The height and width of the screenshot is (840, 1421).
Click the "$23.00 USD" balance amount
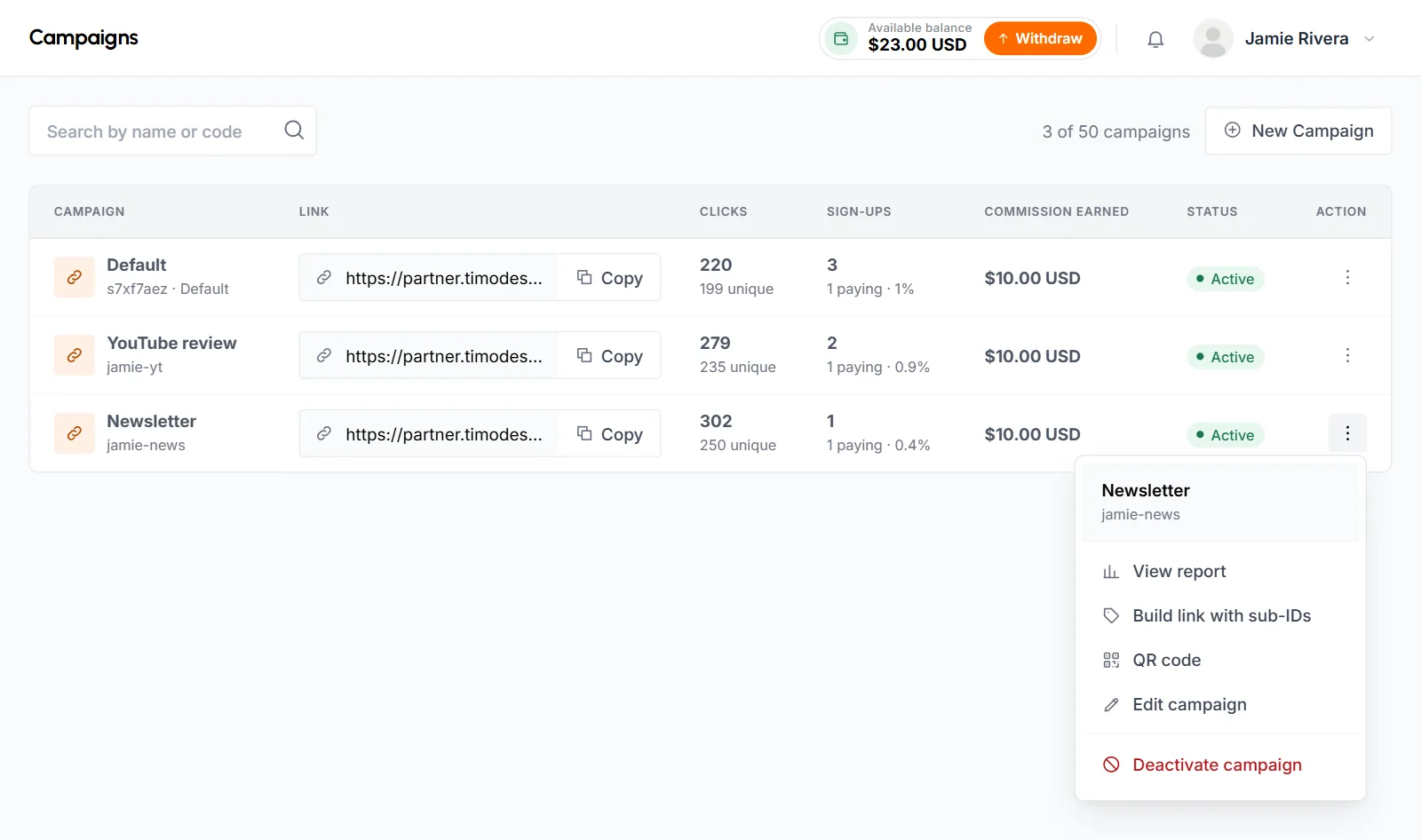[917, 44]
